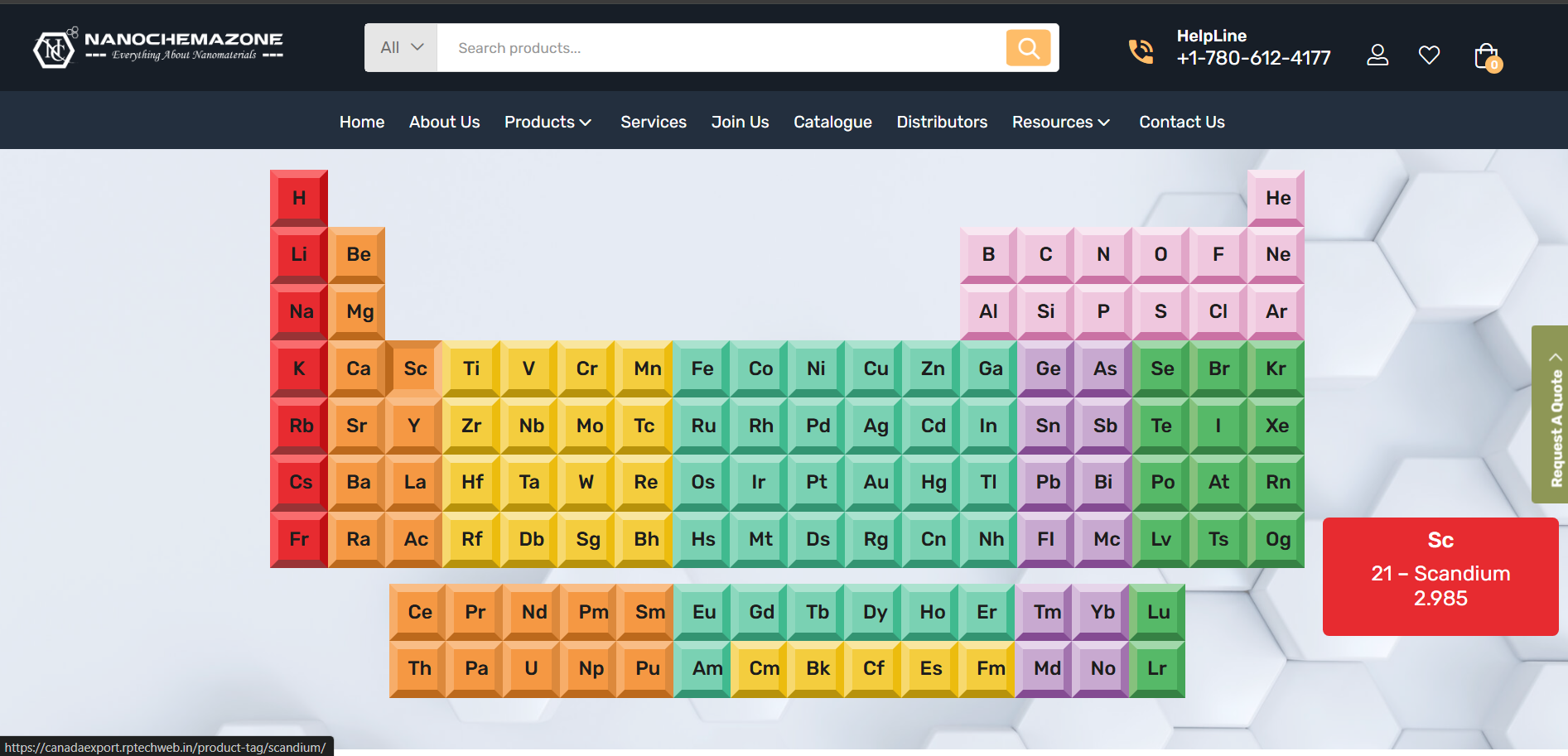Open the Distributors page
1568x756 pixels.
942,122
